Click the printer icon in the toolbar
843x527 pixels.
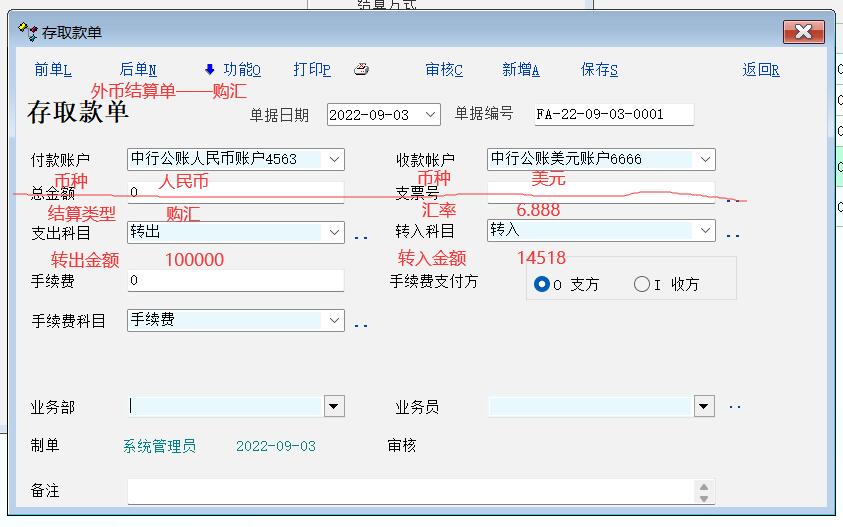click(x=362, y=69)
